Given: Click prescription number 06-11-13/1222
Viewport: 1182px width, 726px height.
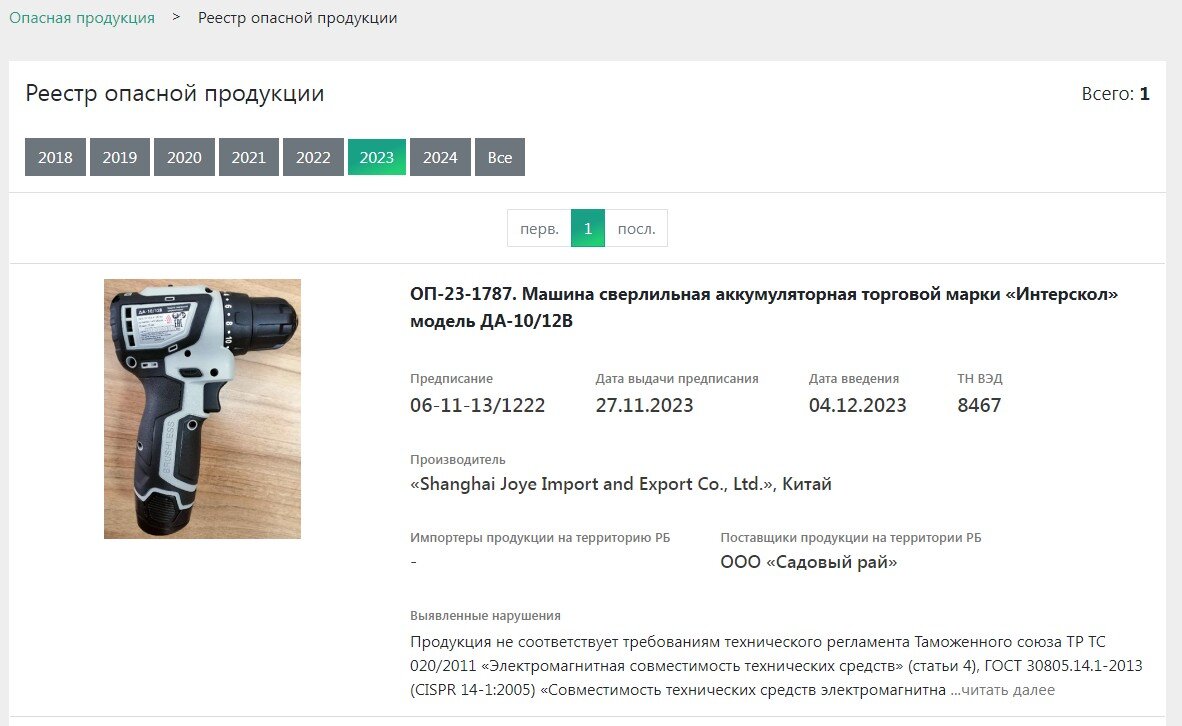Looking at the screenshot, I should coord(477,405).
